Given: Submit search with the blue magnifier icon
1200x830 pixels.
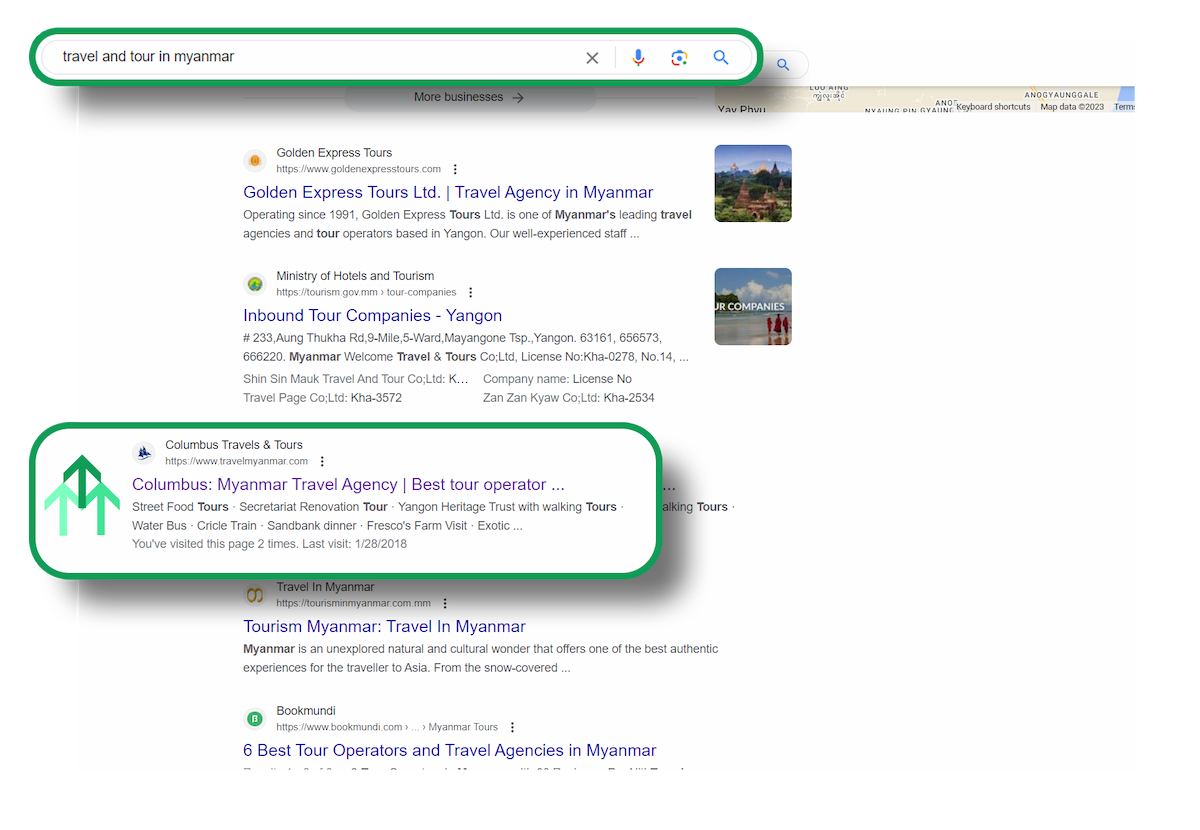Looking at the screenshot, I should tap(721, 58).
